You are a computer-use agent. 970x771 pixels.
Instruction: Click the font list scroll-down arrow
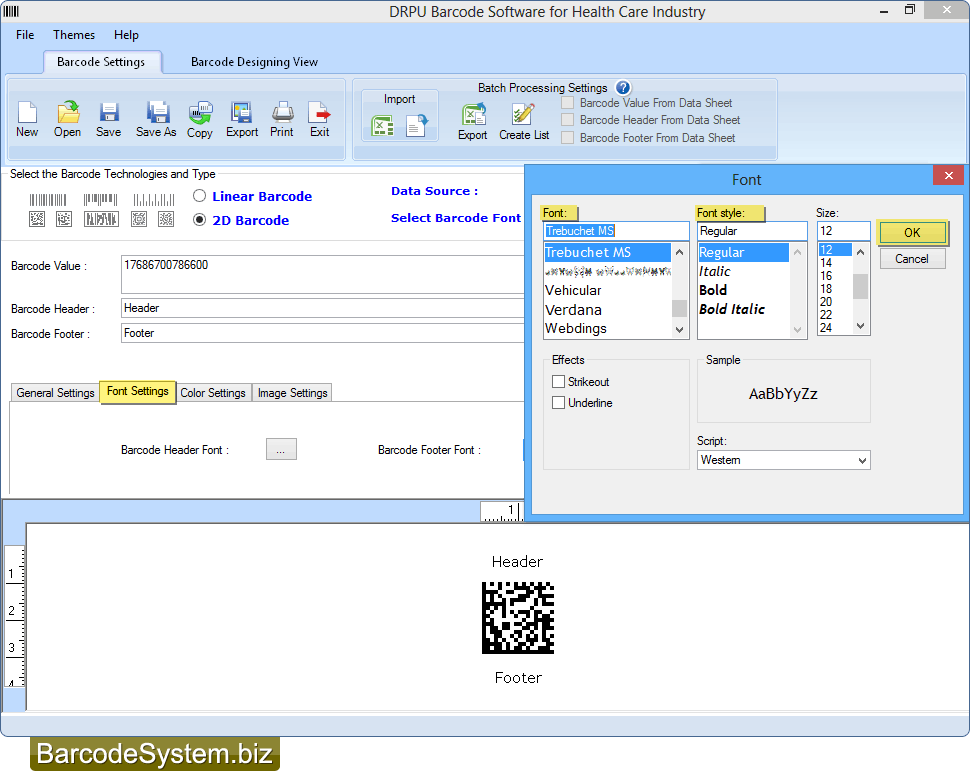(x=679, y=330)
